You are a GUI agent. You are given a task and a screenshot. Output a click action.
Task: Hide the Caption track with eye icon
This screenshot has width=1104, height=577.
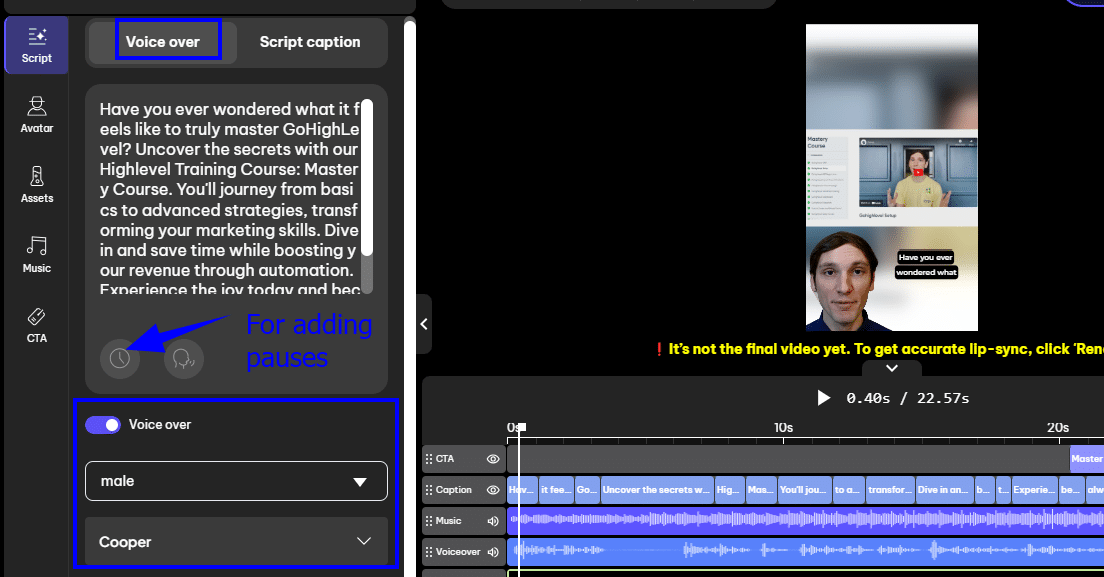tap(493, 490)
